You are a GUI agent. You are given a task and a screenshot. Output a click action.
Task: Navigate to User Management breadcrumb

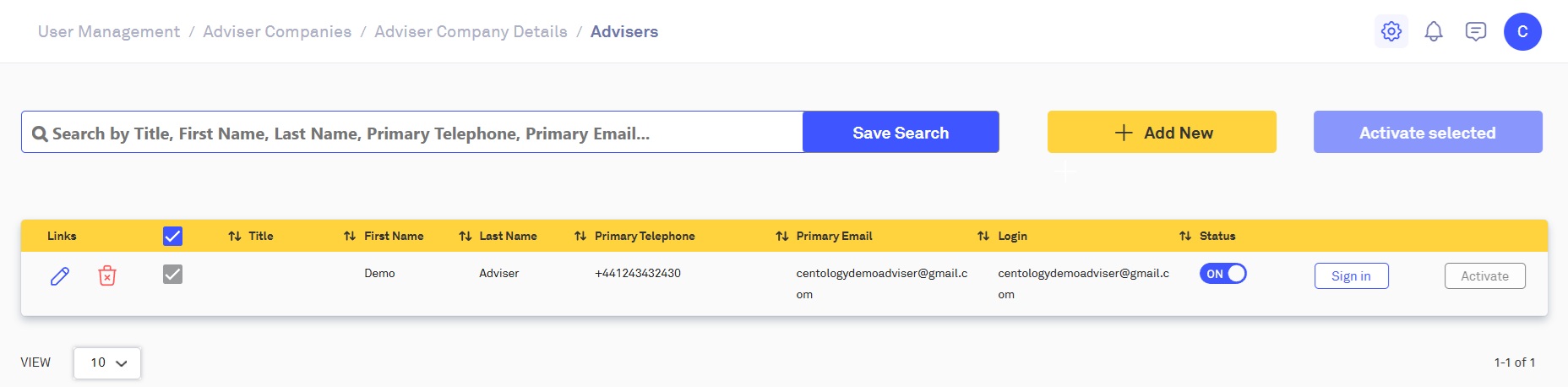[109, 32]
